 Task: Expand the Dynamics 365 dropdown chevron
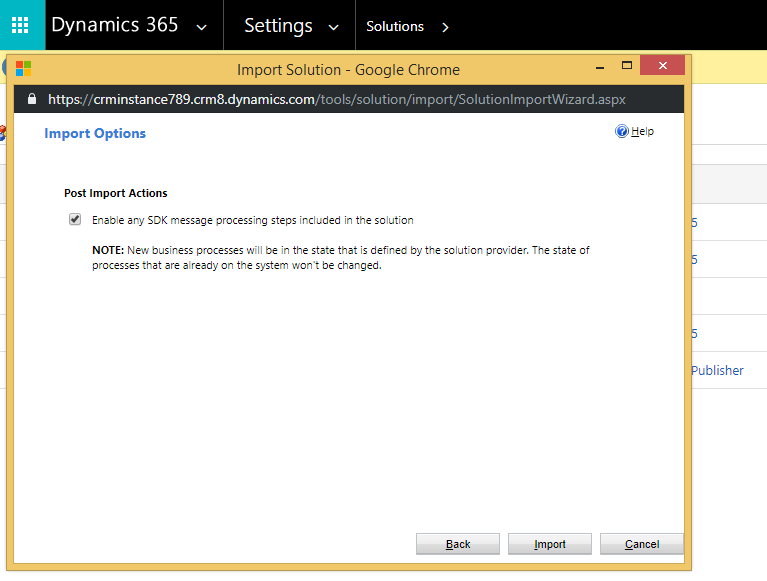click(x=201, y=27)
